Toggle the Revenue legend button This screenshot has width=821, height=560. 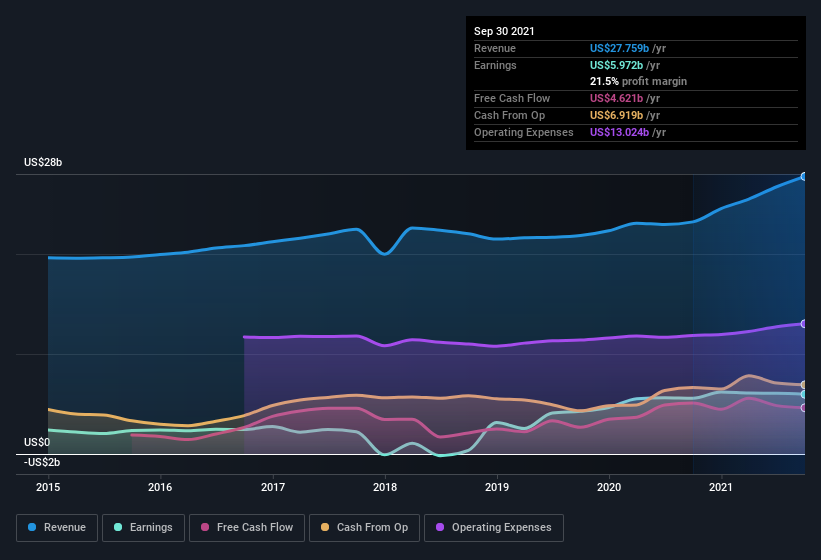(x=57, y=528)
